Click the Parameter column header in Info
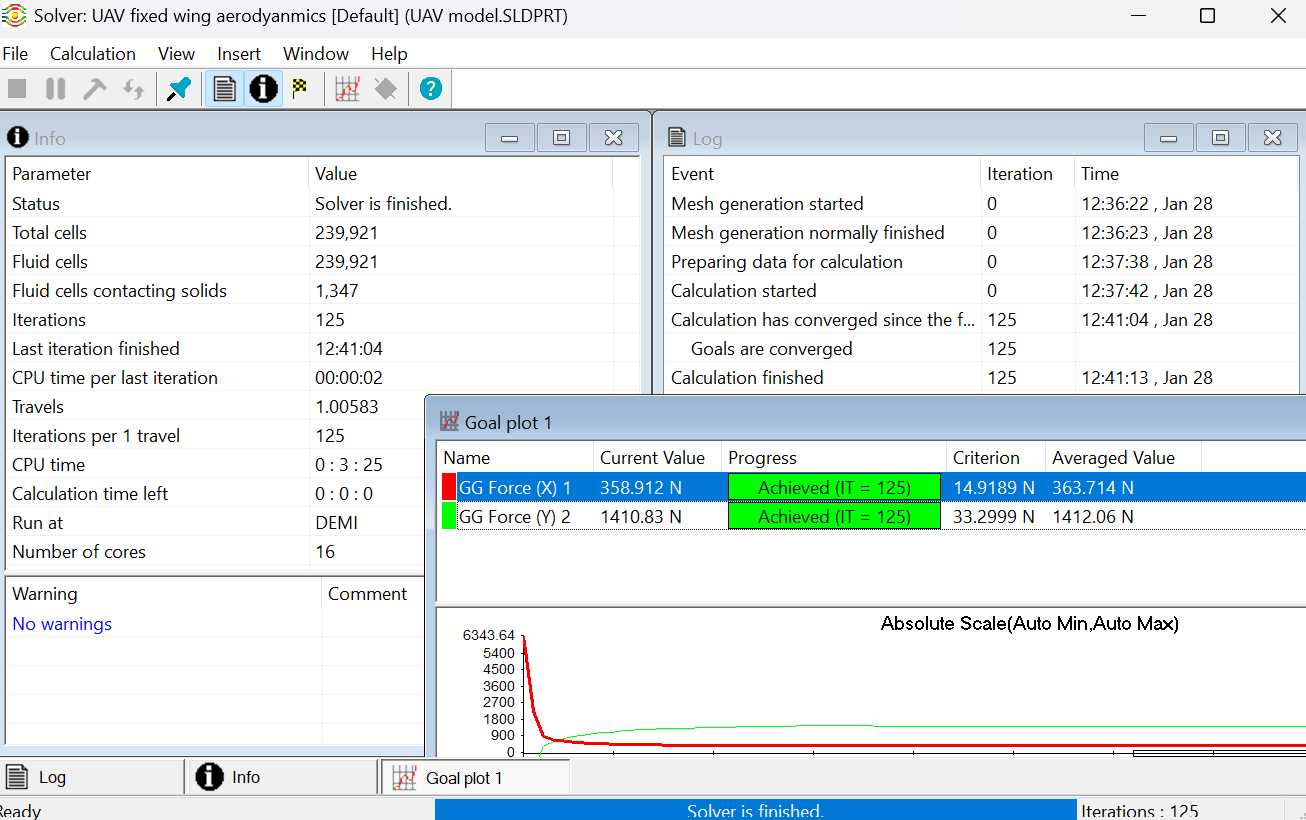 157,174
